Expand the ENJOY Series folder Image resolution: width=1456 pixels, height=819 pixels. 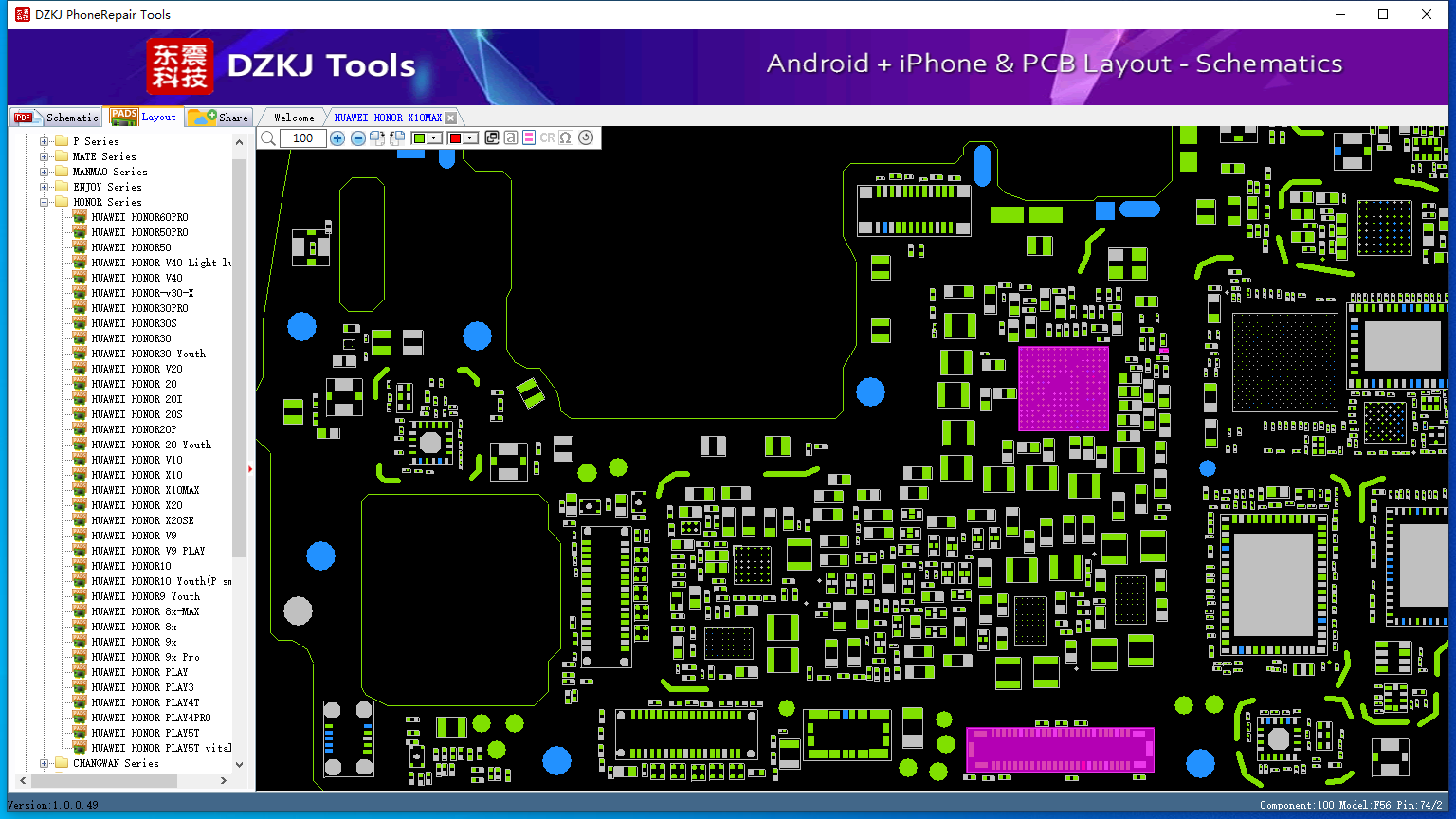44,187
